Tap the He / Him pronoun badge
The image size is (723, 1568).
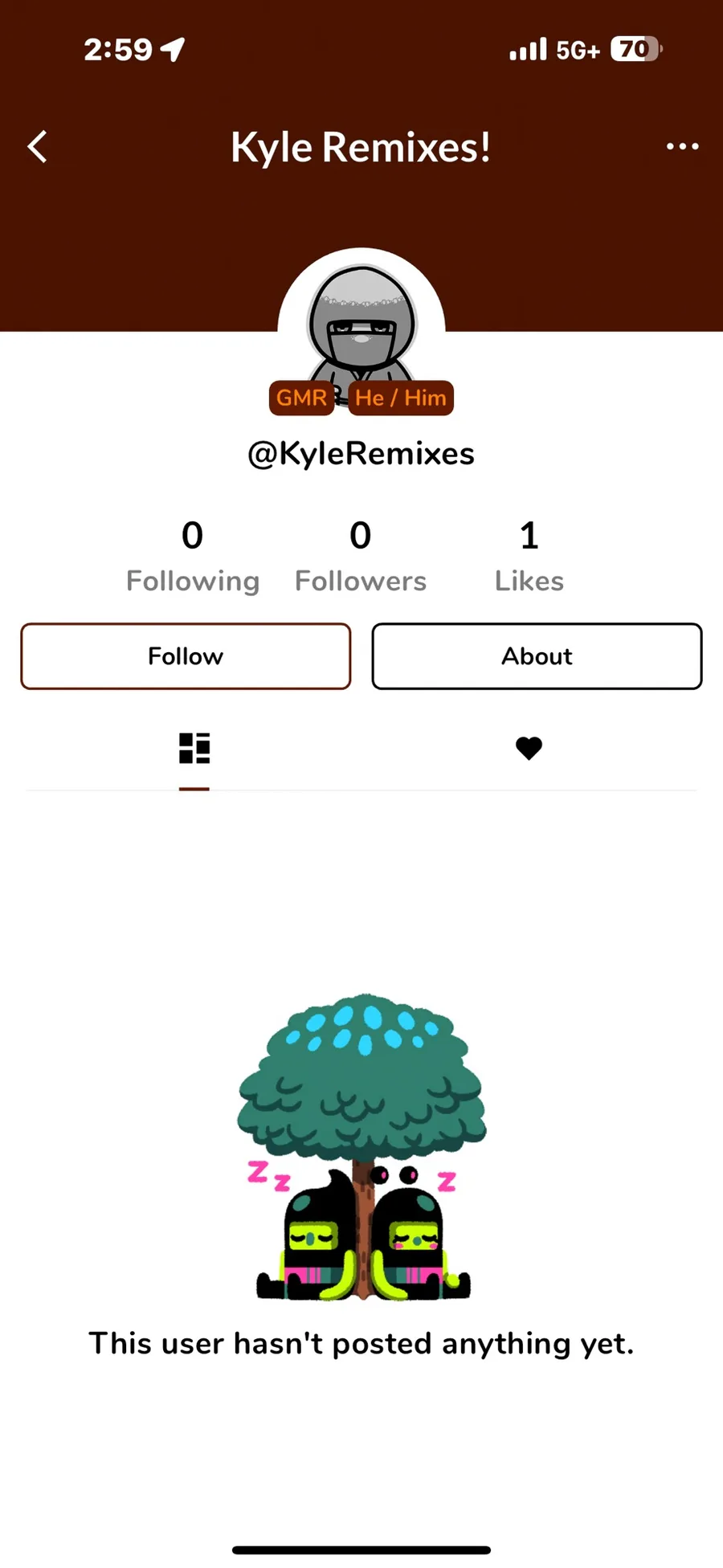tap(401, 398)
